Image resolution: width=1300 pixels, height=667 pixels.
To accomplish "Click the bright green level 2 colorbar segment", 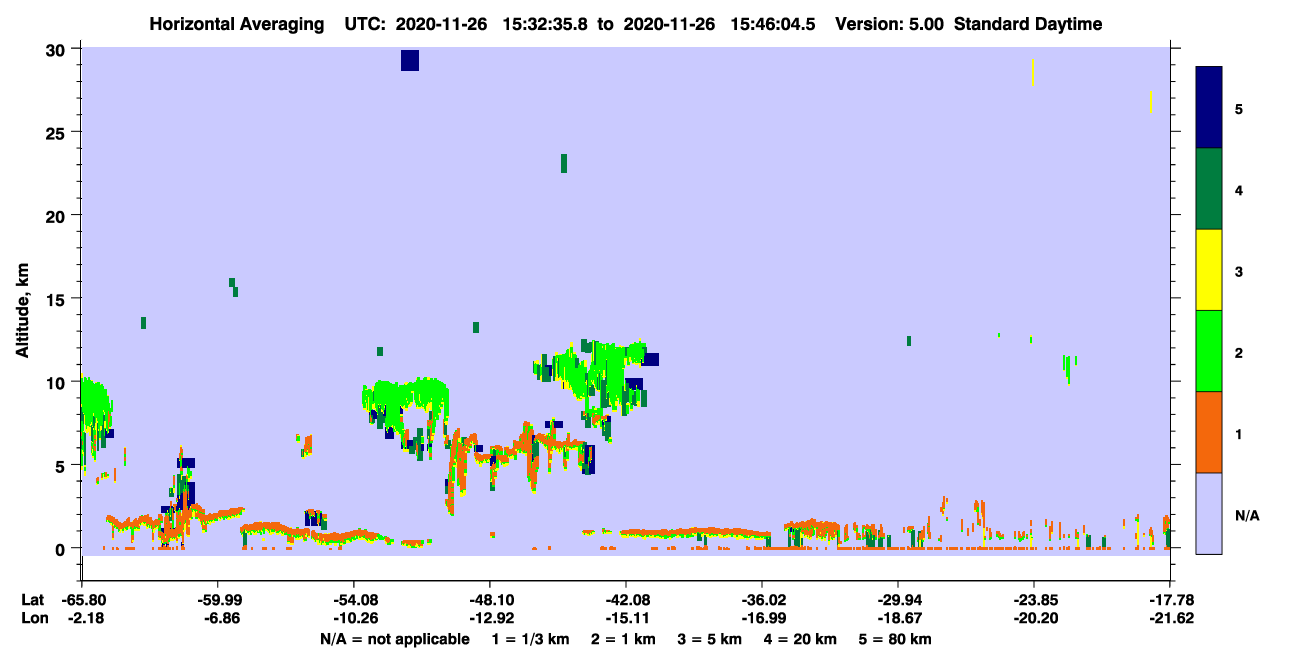I will click(x=1209, y=351).
